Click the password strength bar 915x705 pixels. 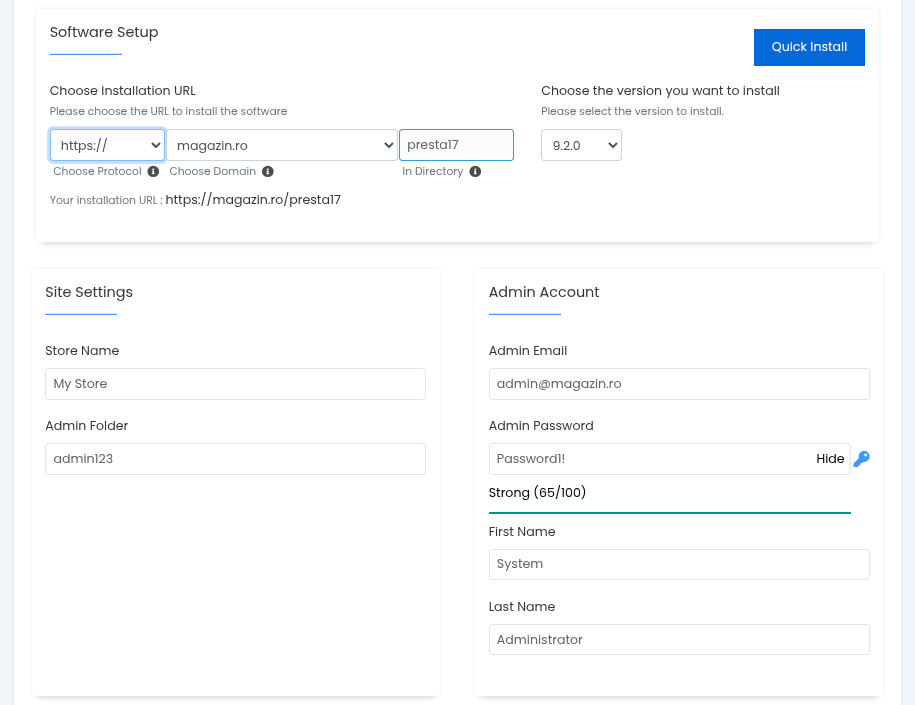[669, 512]
